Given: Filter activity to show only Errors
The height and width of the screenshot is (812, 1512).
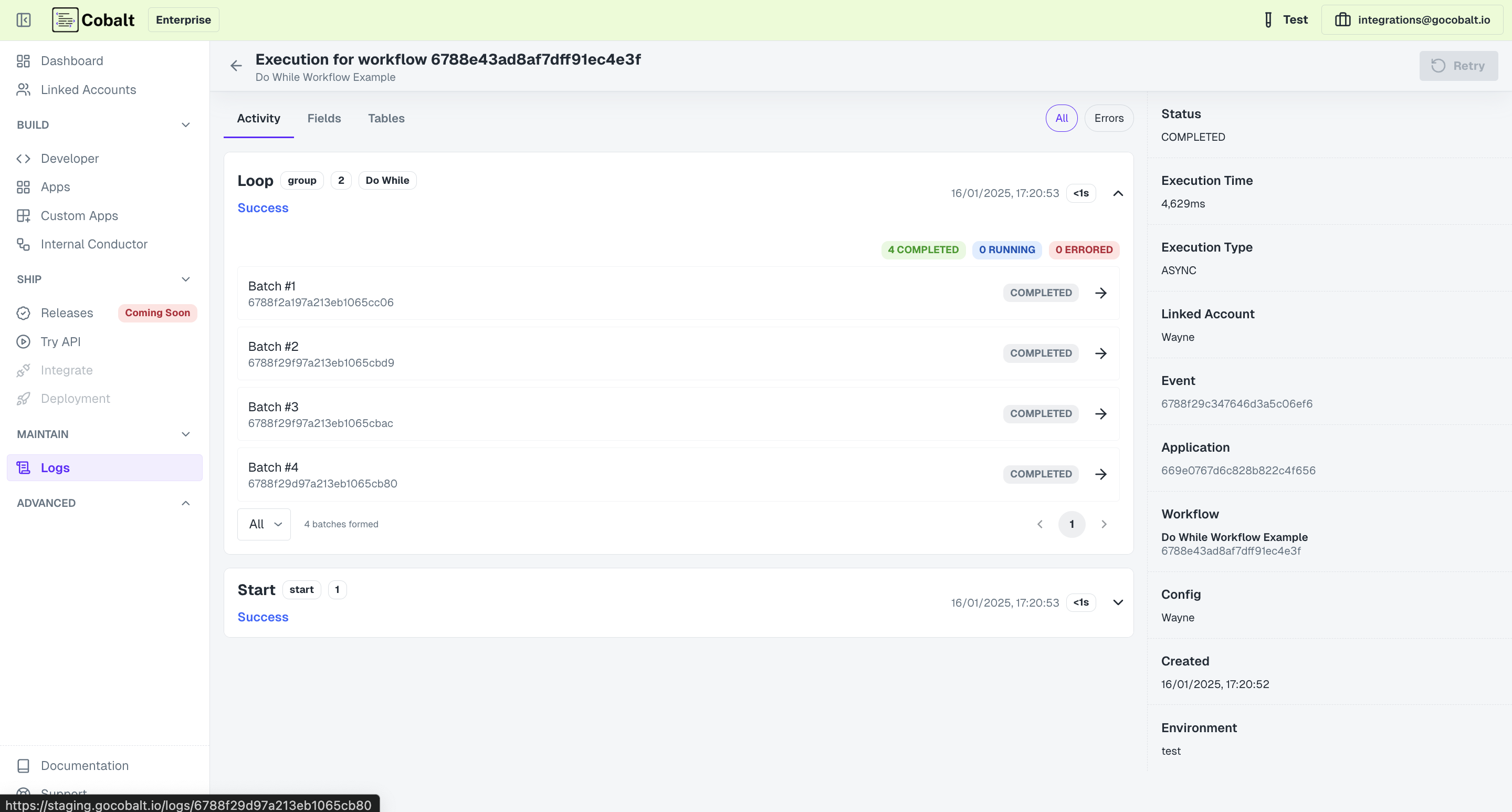Looking at the screenshot, I should click(1109, 118).
